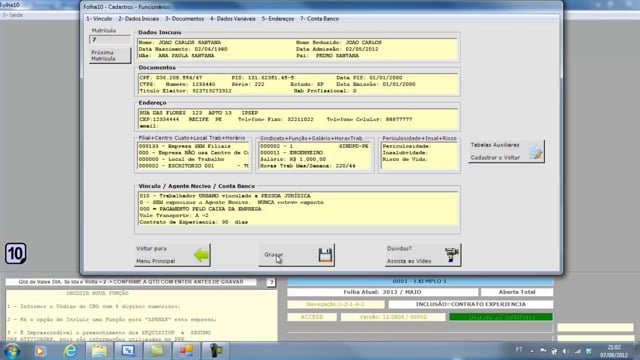Click the 'ACCESS' status field
This screenshot has width=640, height=360.
point(312,317)
